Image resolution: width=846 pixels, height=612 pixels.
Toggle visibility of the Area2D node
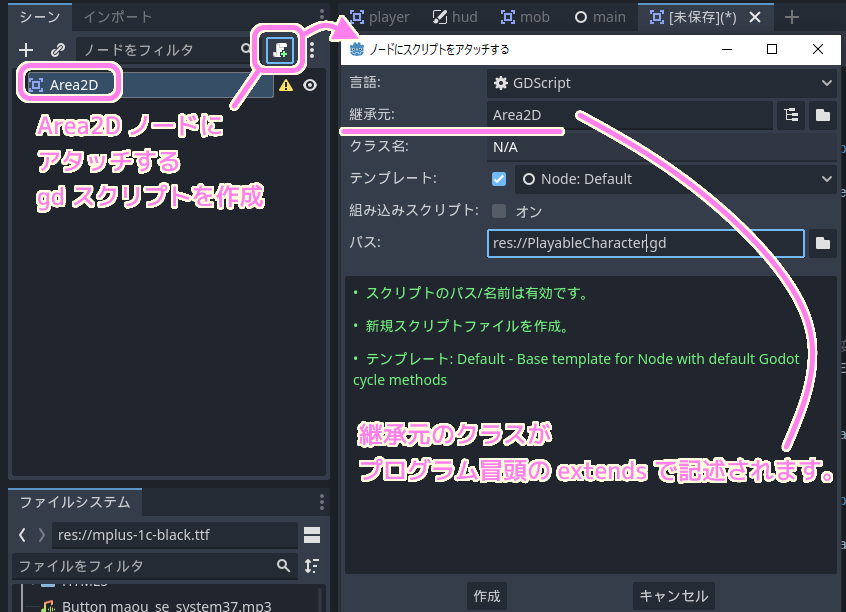pyautogui.click(x=310, y=86)
